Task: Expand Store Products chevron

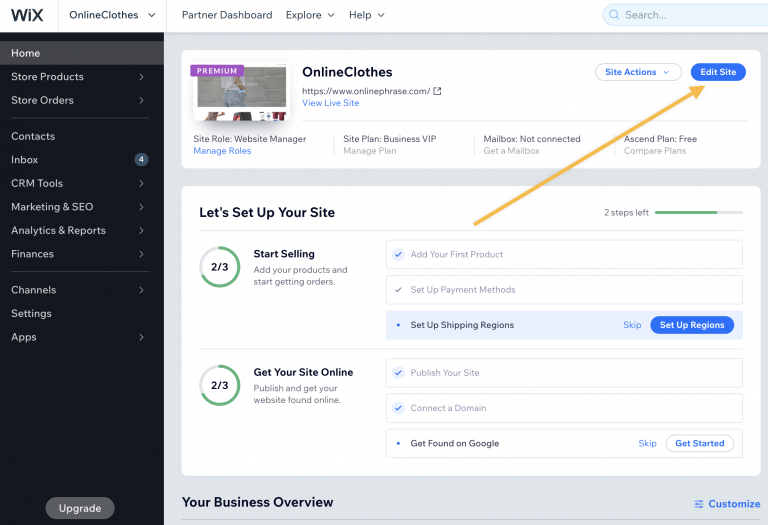Action: pos(141,77)
